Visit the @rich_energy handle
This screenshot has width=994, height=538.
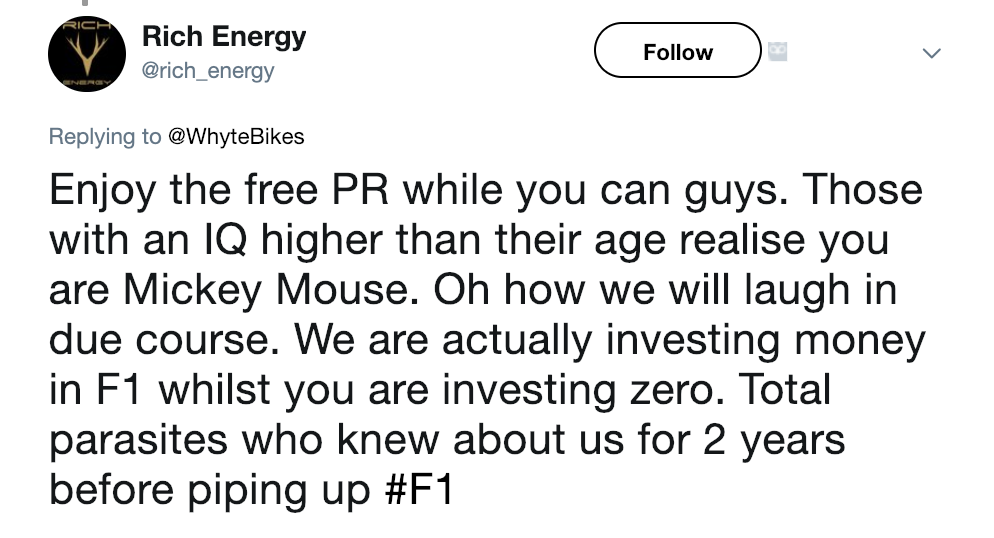tap(208, 71)
